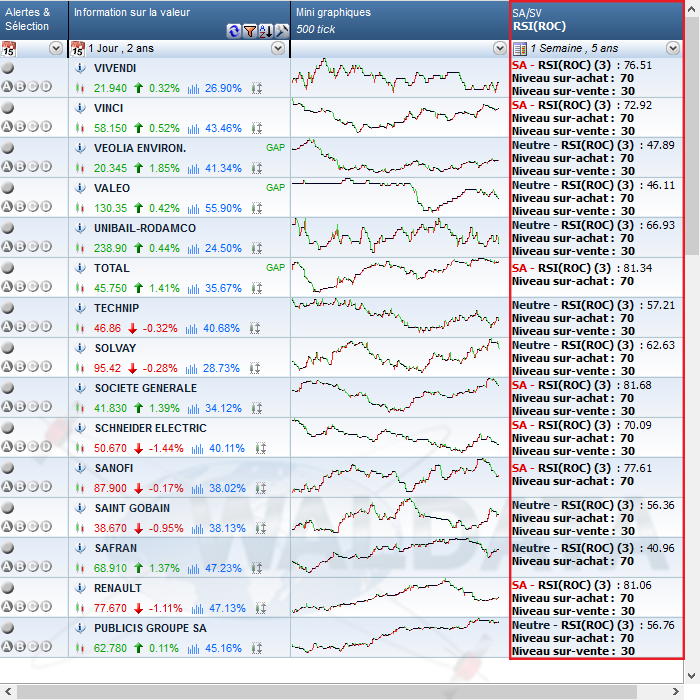700x700 pixels.
Task: Open SANOFI info icon
Action: point(80,468)
